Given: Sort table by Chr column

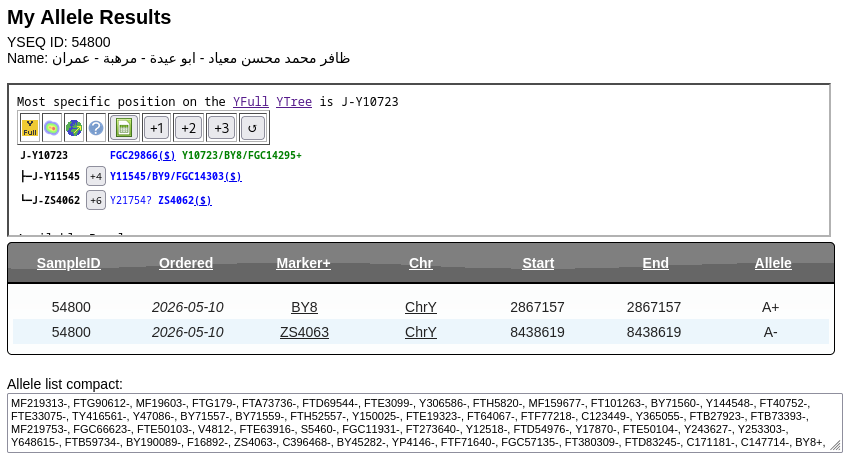Looking at the screenshot, I should click(x=421, y=263).
